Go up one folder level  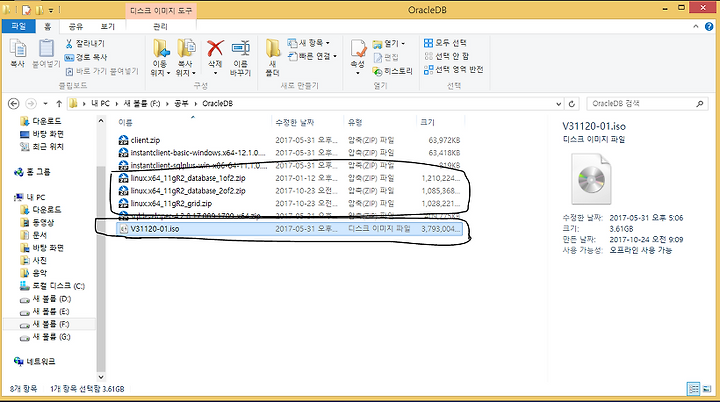[x=59, y=104]
